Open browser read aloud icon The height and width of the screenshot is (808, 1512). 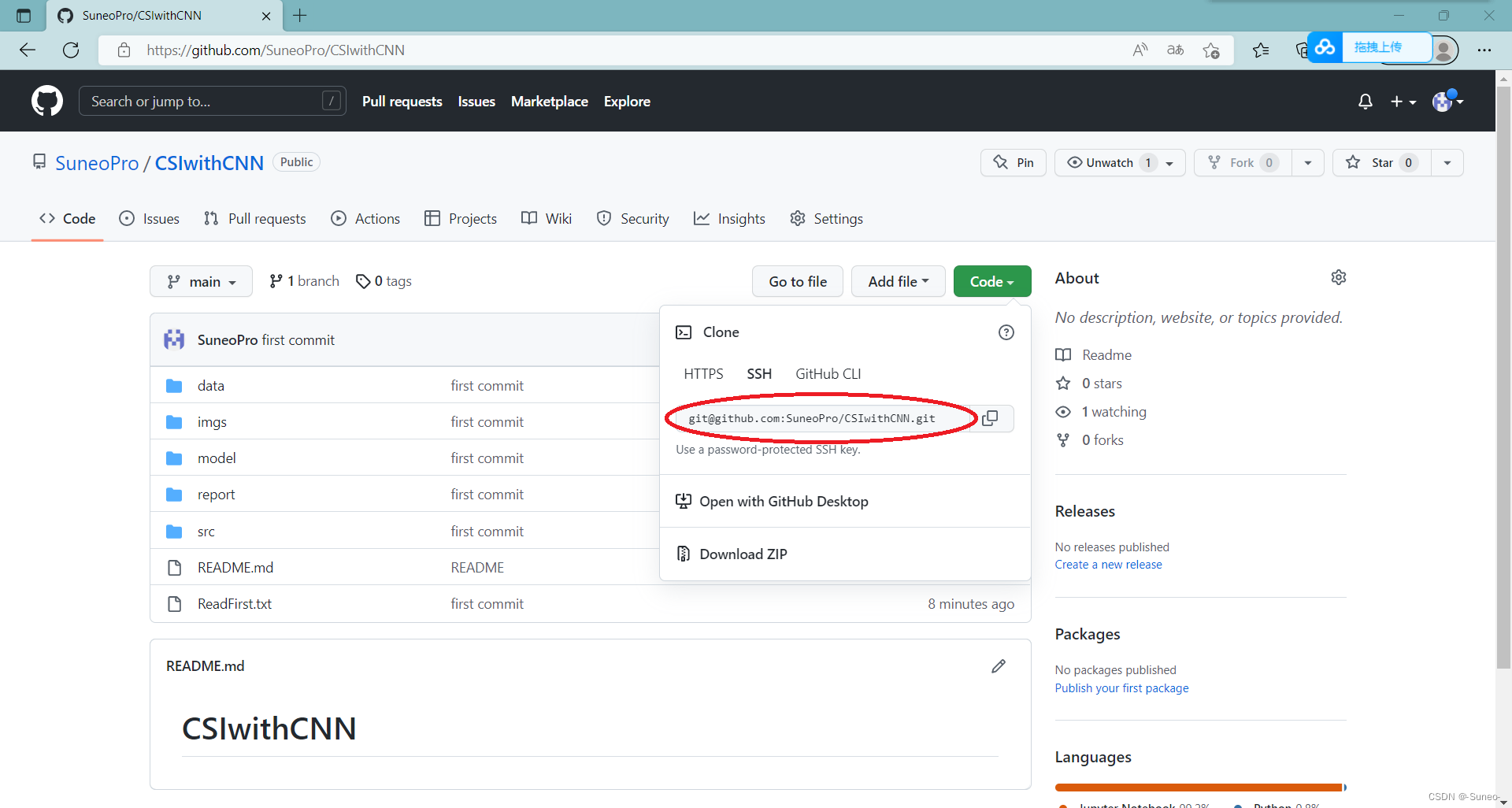click(x=1140, y=50)
